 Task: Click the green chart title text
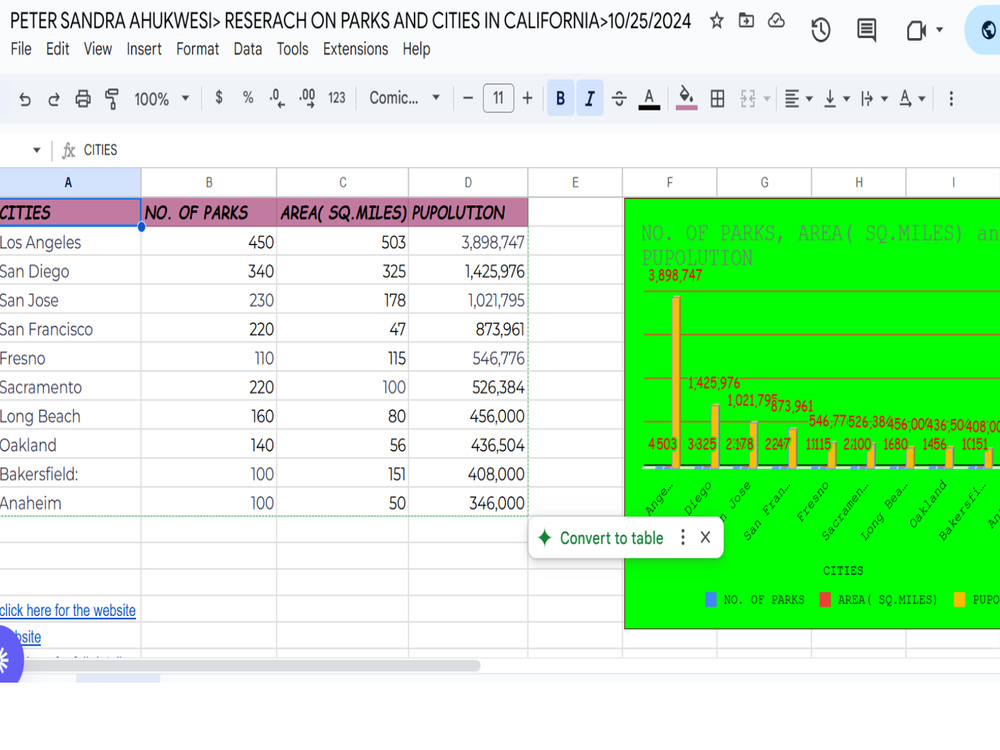pyautogui.click(x=820, y=246)
